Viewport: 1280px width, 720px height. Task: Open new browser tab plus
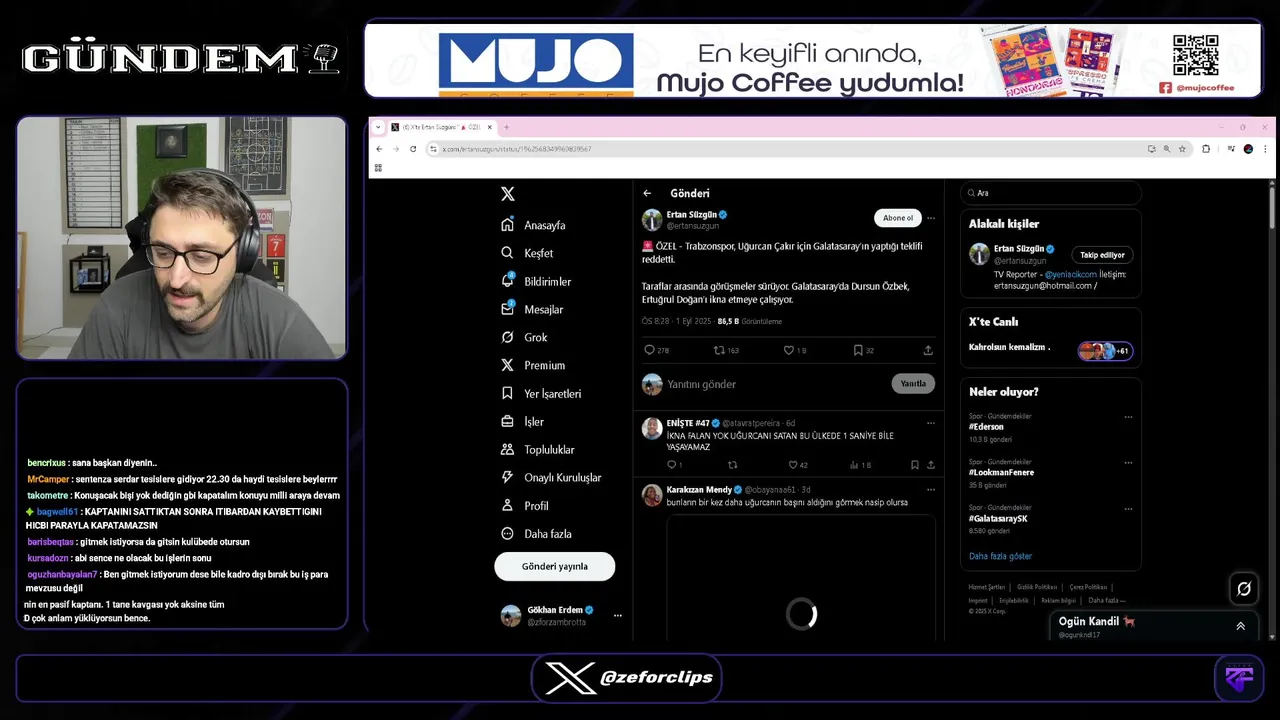506,127
